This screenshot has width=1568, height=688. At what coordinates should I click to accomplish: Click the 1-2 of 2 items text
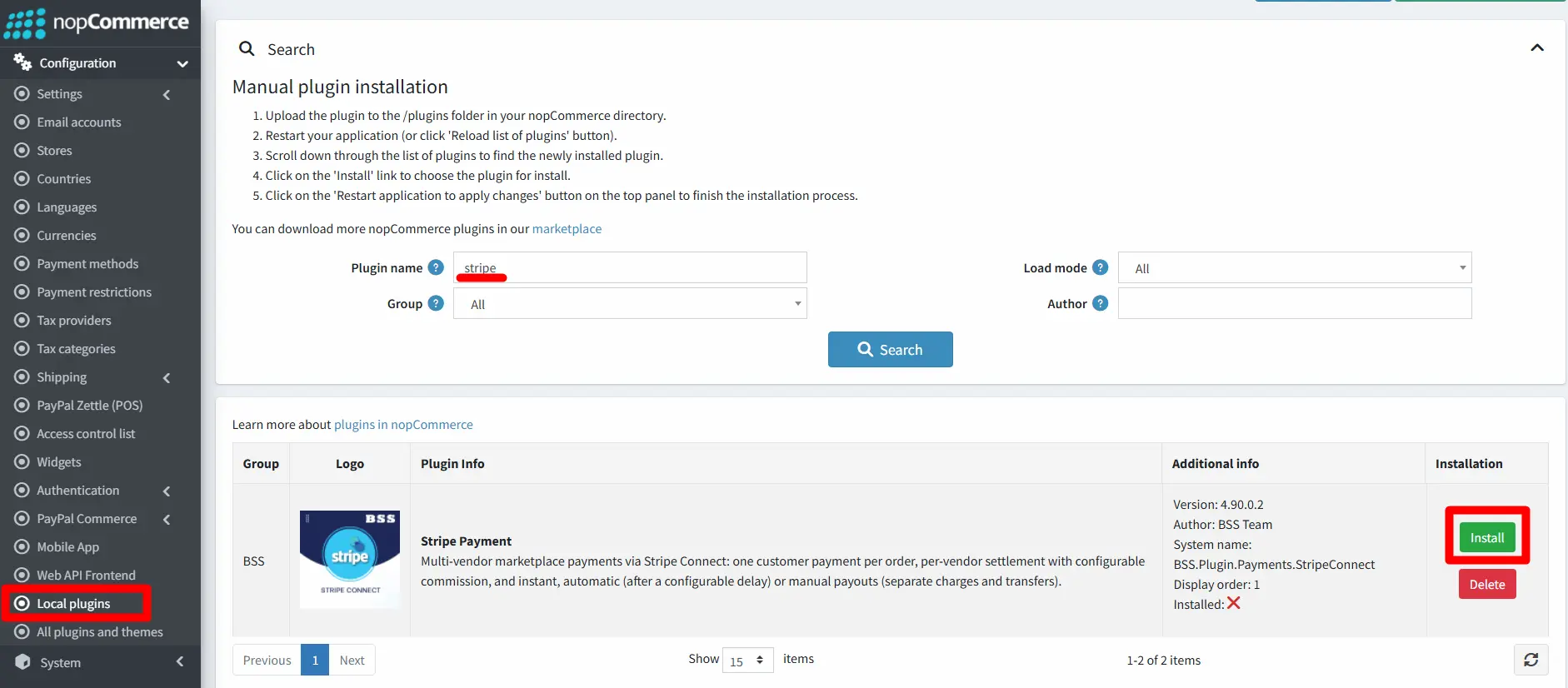coord(1164,660)
